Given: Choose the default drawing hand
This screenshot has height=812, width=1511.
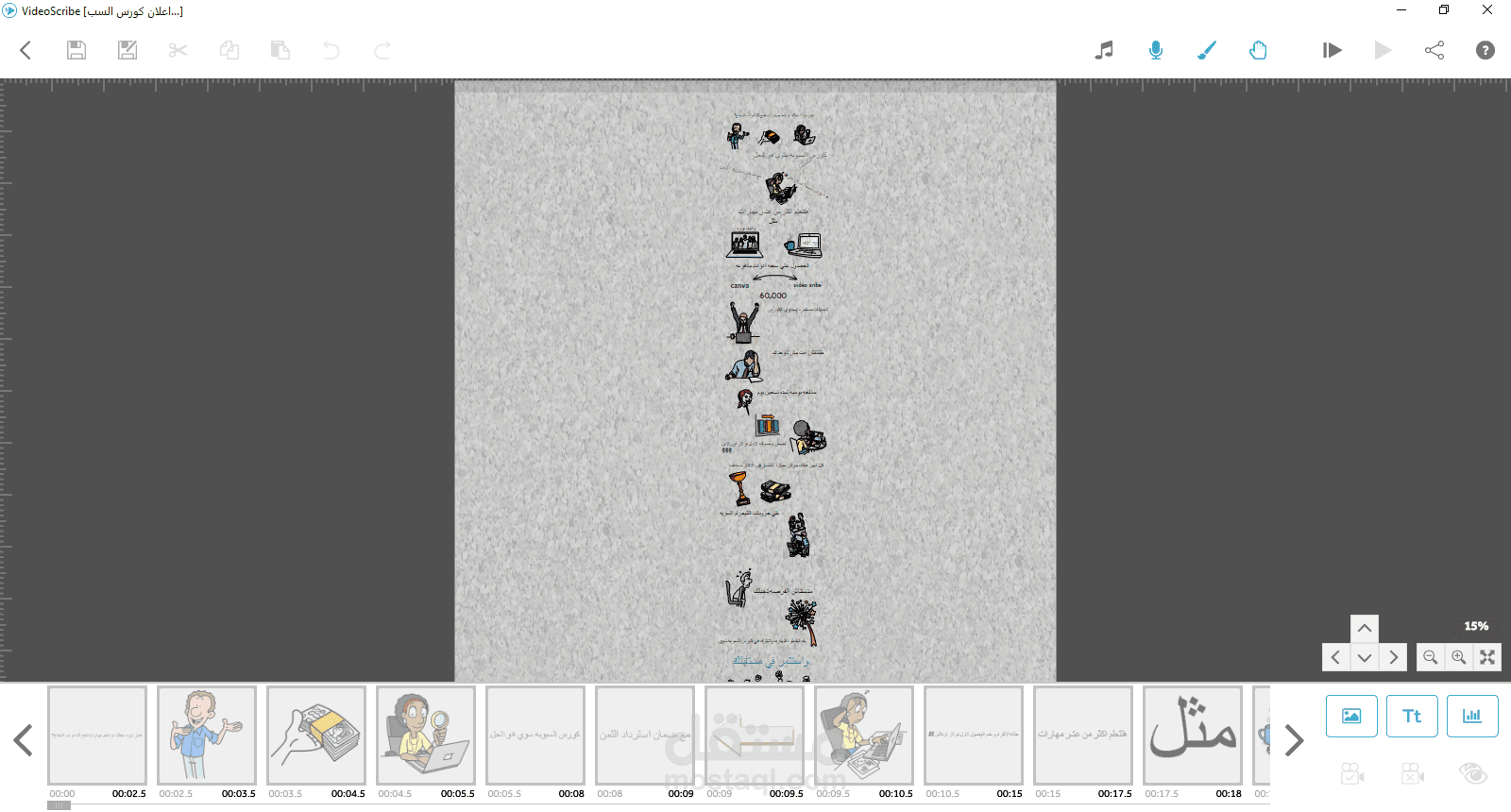Looking at the screenshot, I should [x=1258, y=50].
